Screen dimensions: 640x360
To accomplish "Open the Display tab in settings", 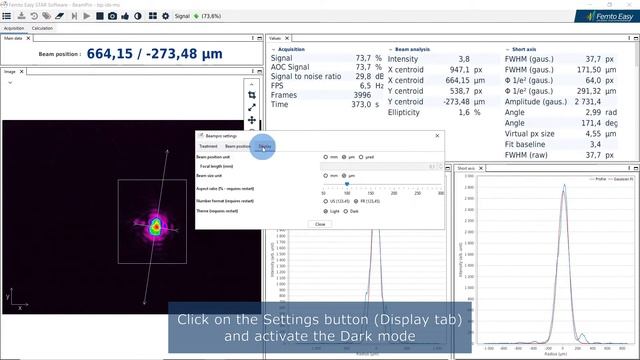I will pos(264,146).
